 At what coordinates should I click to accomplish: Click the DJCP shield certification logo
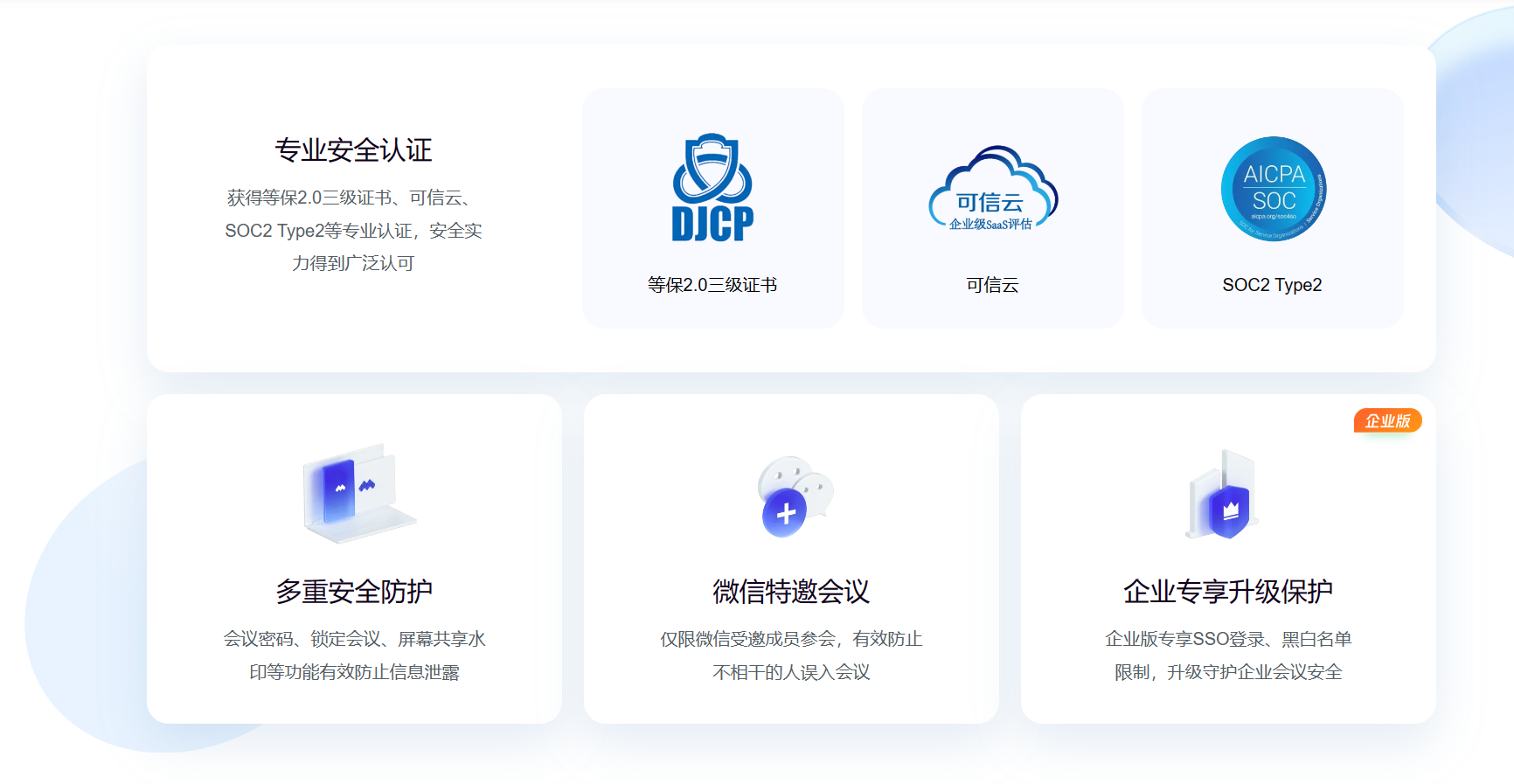[x=712, y=188]
